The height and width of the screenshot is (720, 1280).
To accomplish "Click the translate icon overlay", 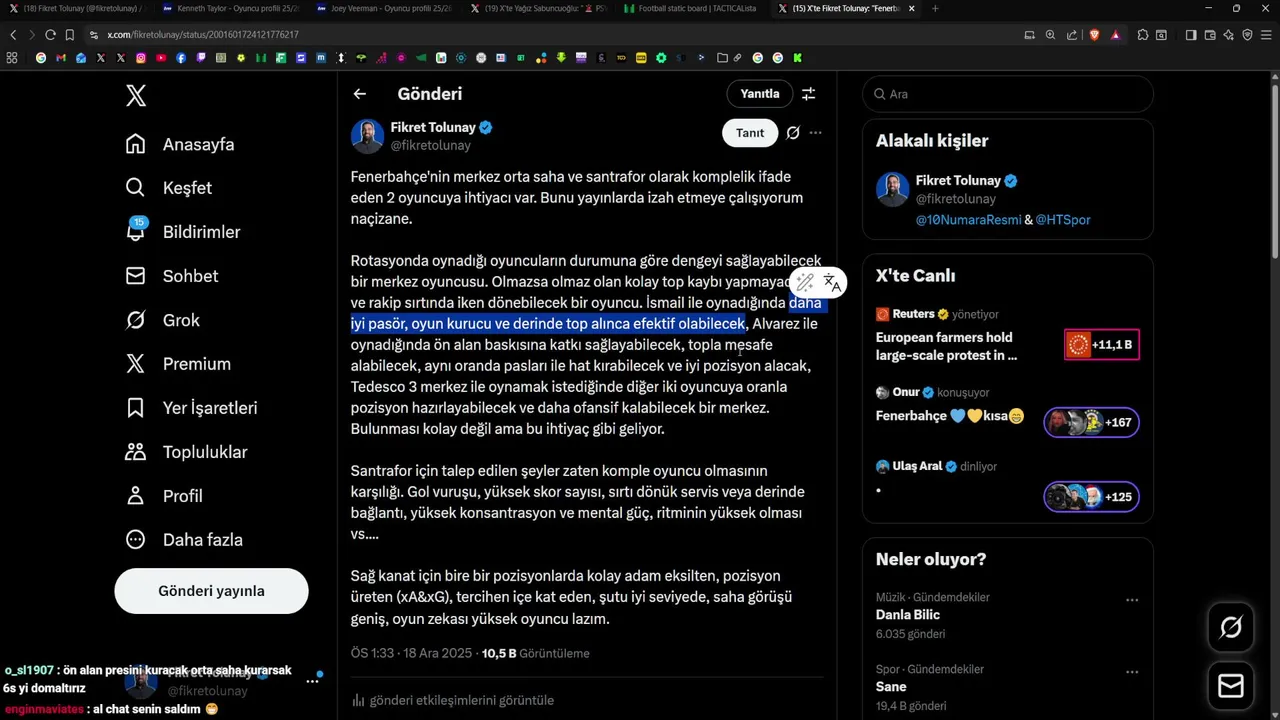I will (832, 283).
